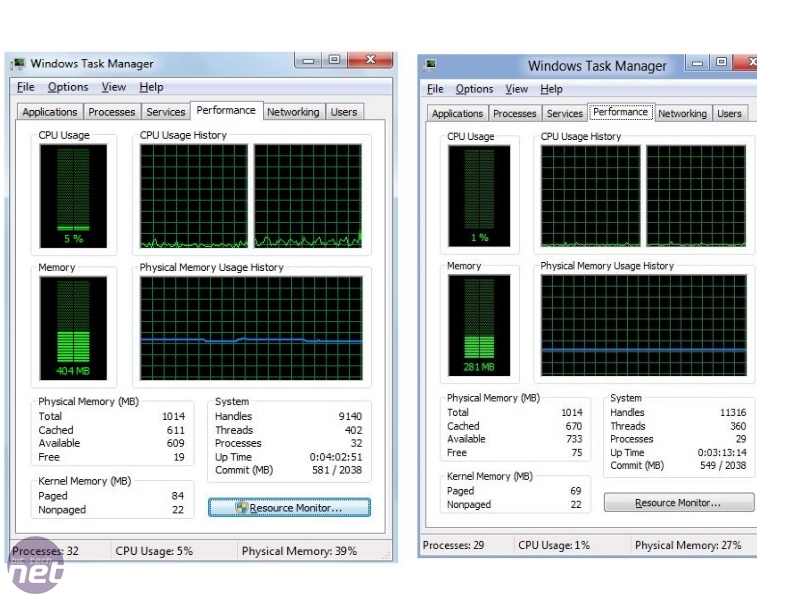Viewport: 800px width, 600px height.
Task: Switch to Users tab in the right window
Action: (729, 113)
